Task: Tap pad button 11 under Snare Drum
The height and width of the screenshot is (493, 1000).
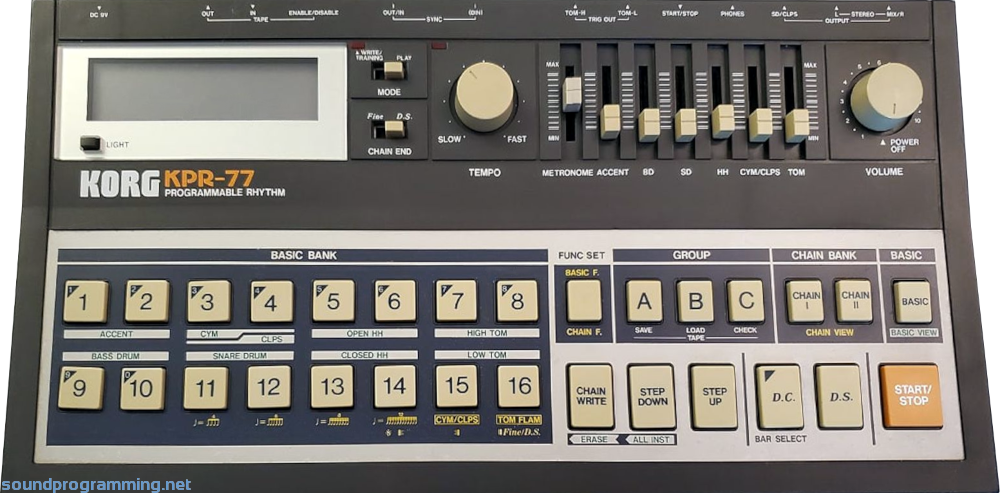Action: point(206,388)
